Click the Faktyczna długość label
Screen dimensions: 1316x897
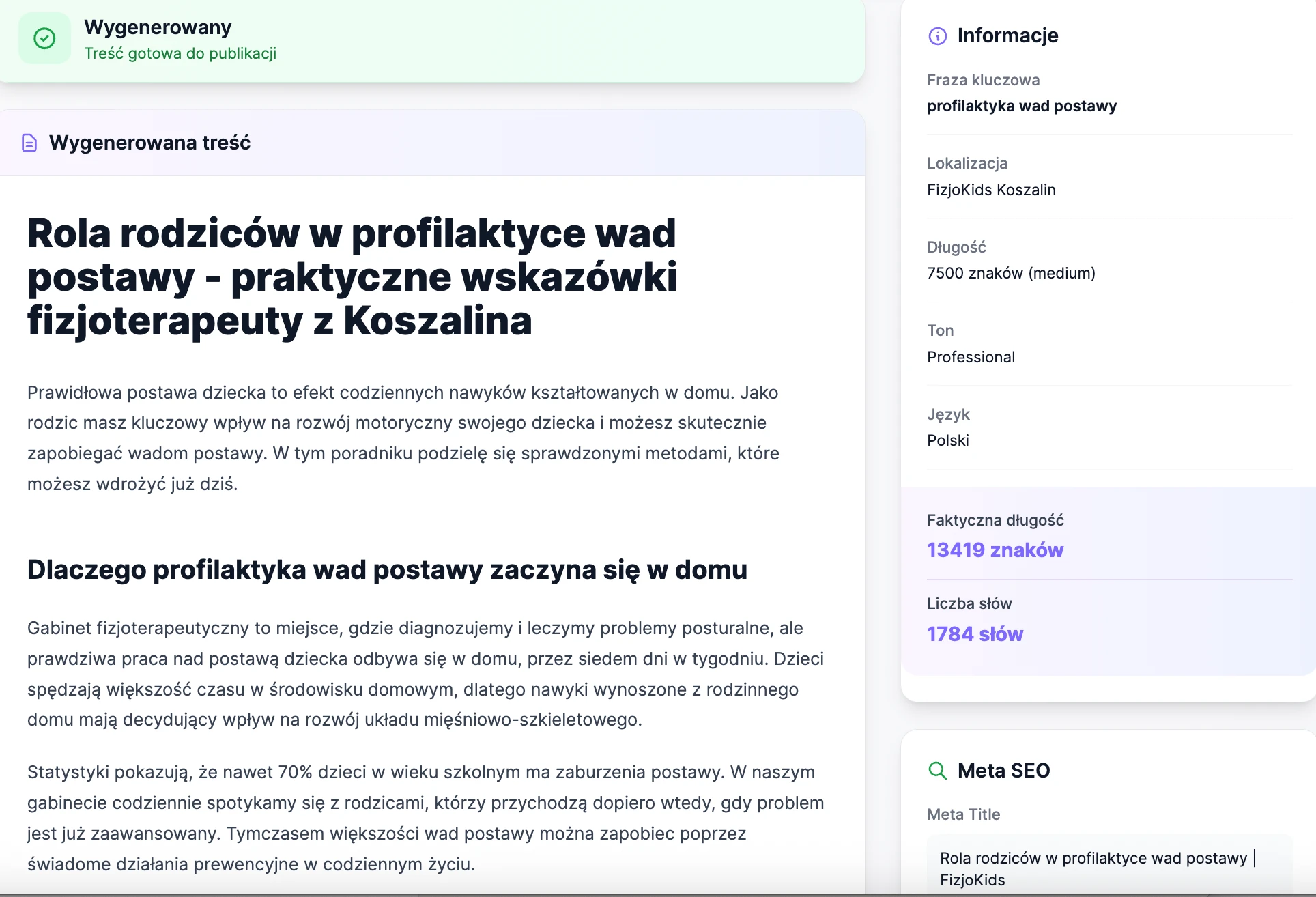tap(995, 519)
